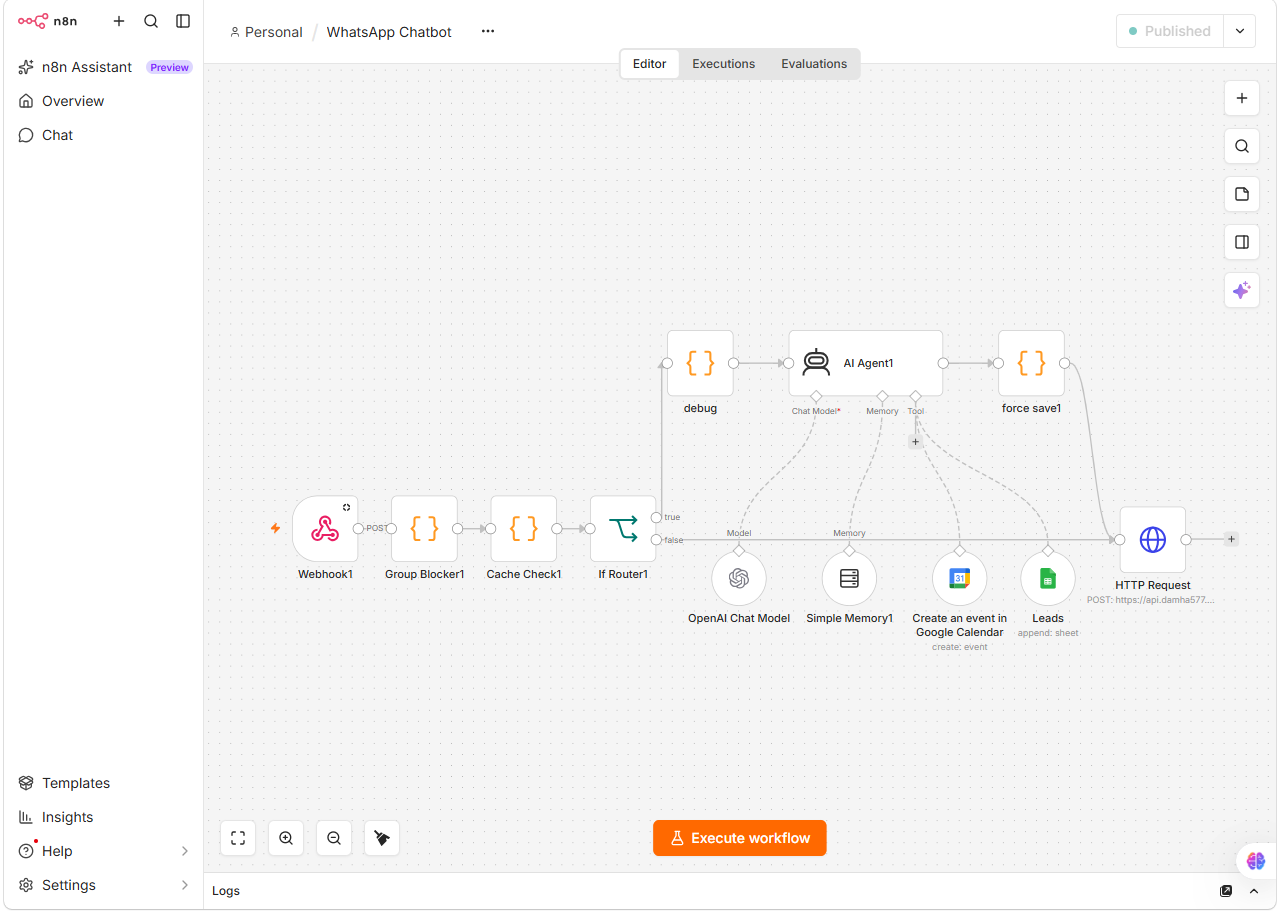Click the Execute workflow button
1280x911 pixels.
pos(740,838)
